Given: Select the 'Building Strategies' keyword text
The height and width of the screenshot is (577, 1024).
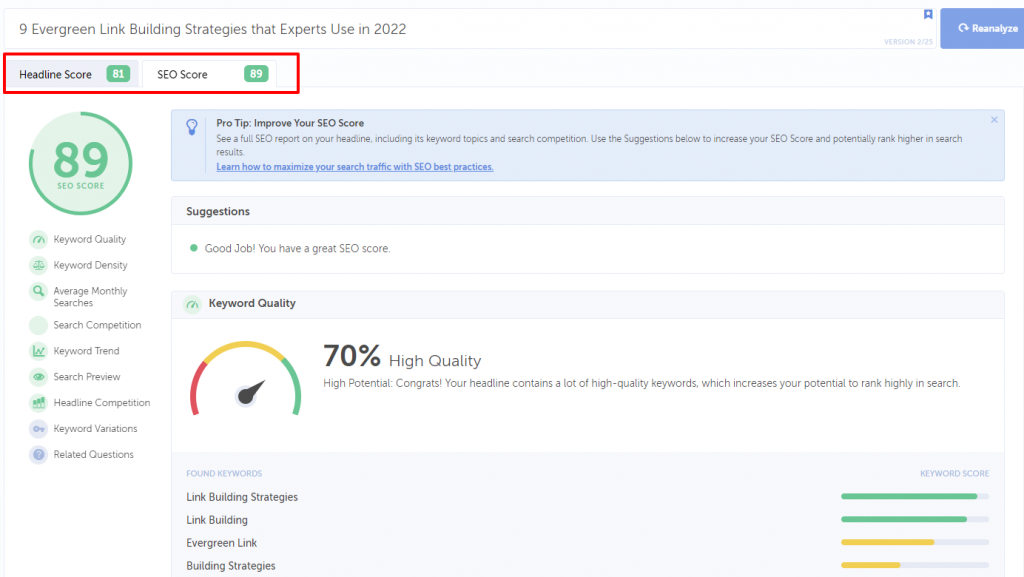Looking at the screenshot, I should pyautogui.click(x=231, y=566).
